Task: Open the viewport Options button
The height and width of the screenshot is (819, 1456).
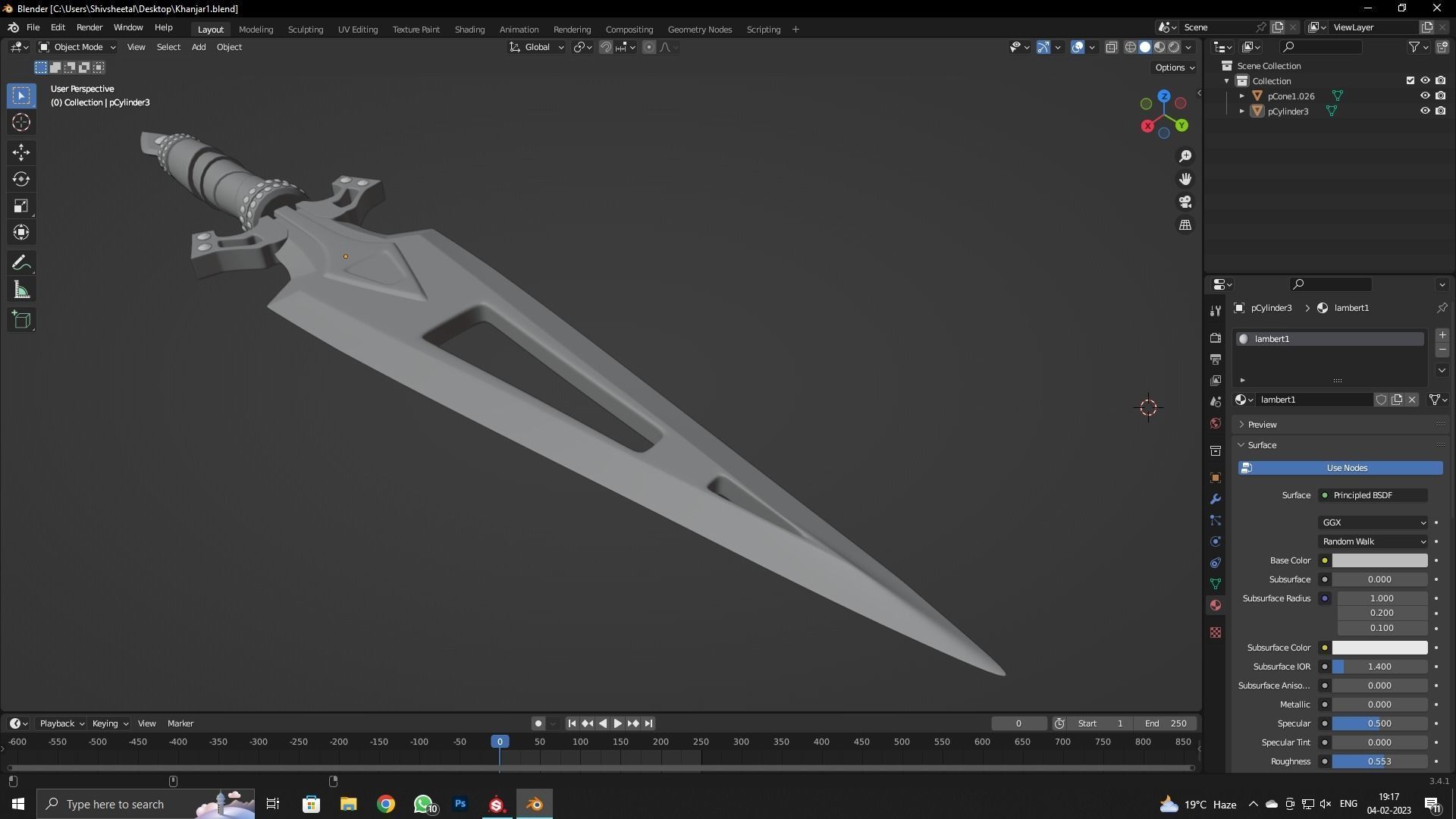Action: click(1172, 67)
